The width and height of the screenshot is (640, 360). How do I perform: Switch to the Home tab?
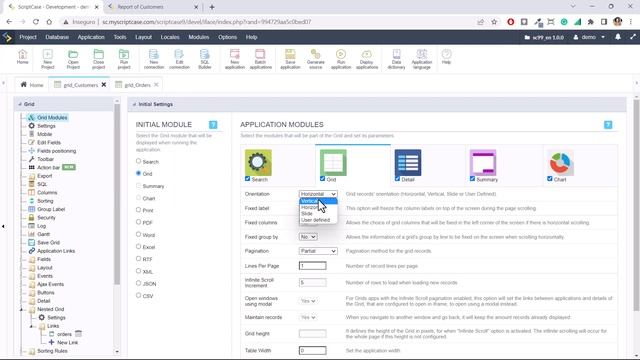[x=31, y=85]
